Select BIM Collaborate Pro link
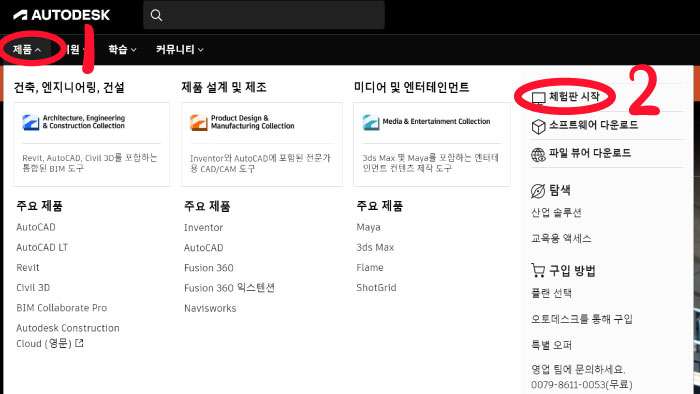Screen dimensions: 700x394 [x=62, y=307]
